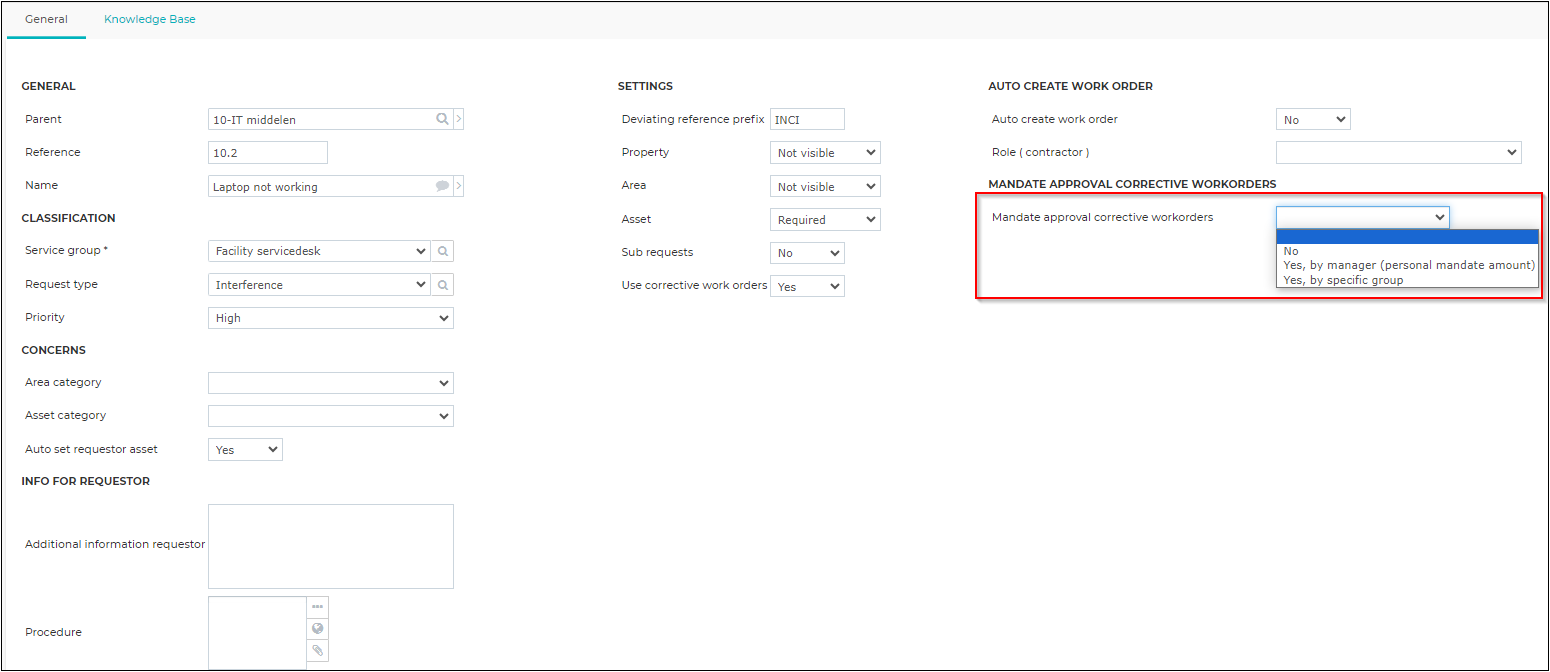Click the speech bubble icon in the Name field
1550x672 pixels.
coord(442,186)
